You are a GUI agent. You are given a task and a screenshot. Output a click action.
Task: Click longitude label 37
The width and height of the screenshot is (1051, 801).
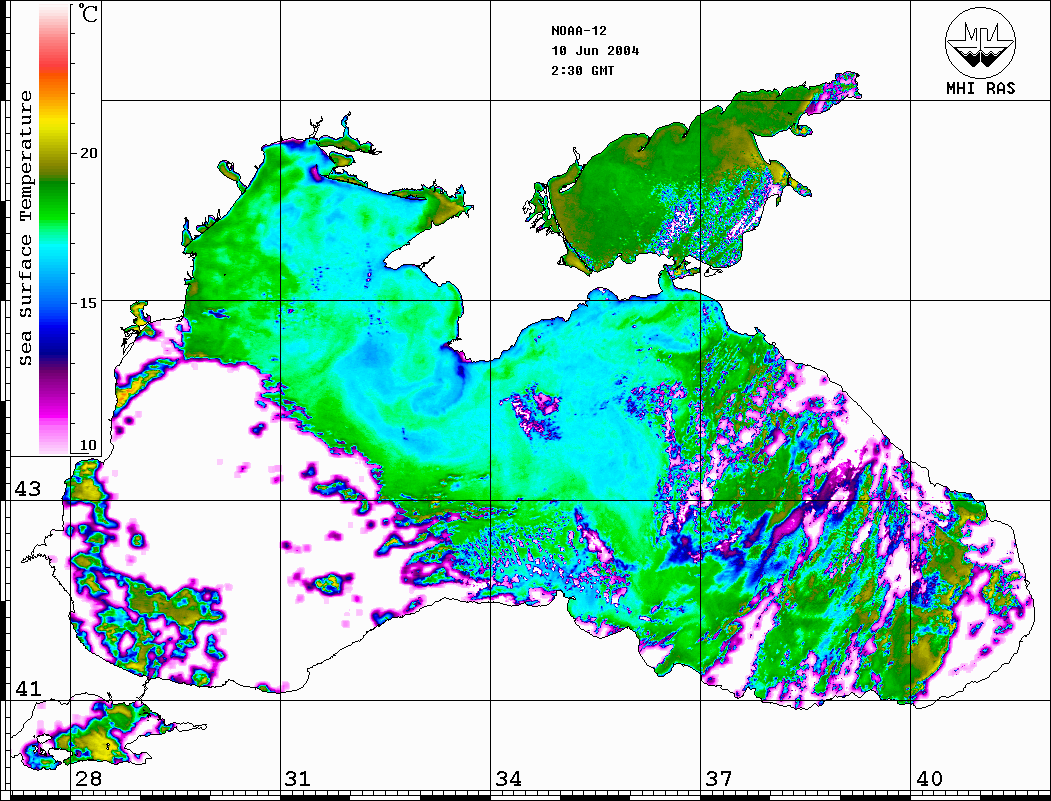tap(719, 778)
